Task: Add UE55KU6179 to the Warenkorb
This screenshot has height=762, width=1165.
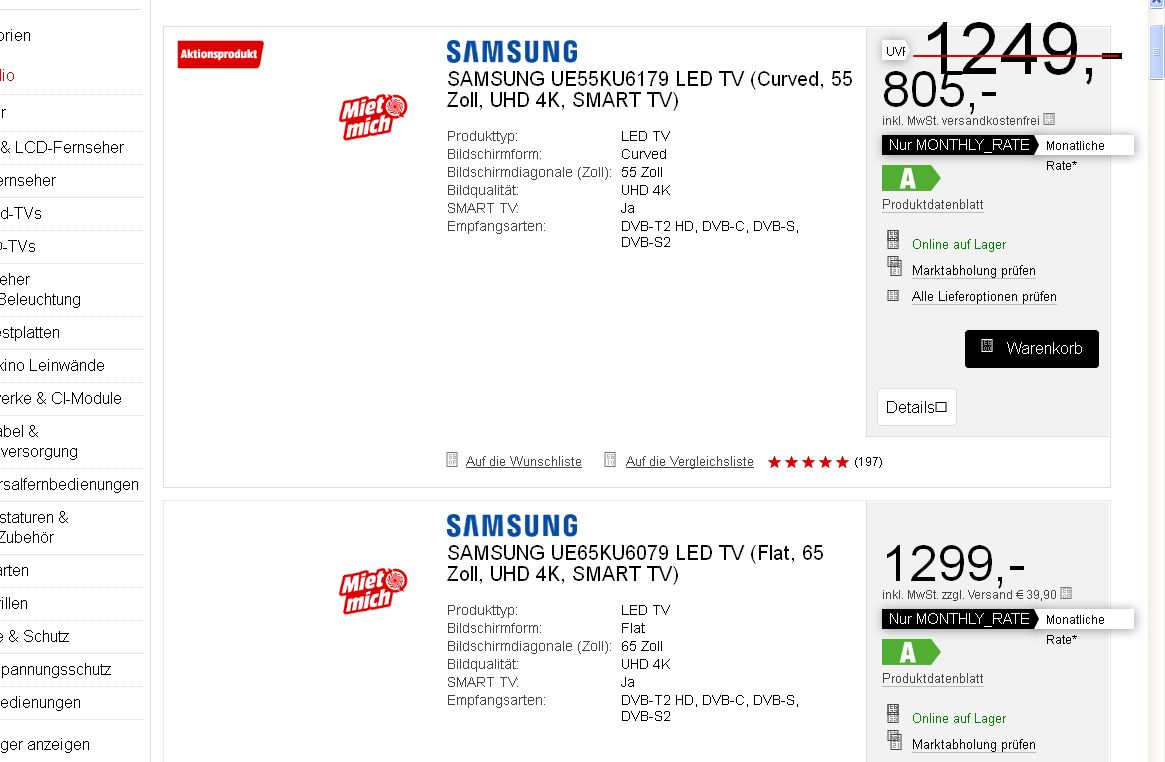Action: tap(1031, 348)
